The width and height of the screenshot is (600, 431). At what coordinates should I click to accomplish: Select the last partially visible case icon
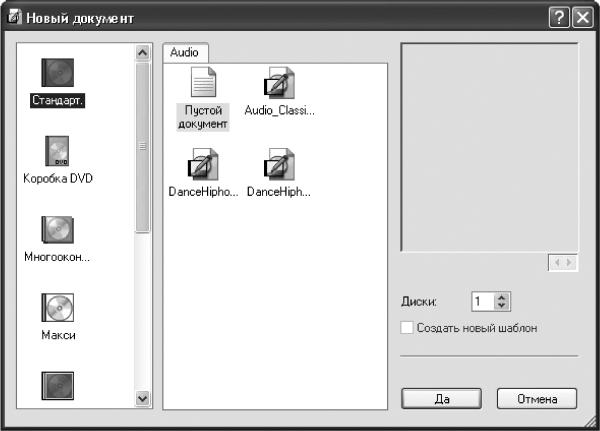click(57, 386)
